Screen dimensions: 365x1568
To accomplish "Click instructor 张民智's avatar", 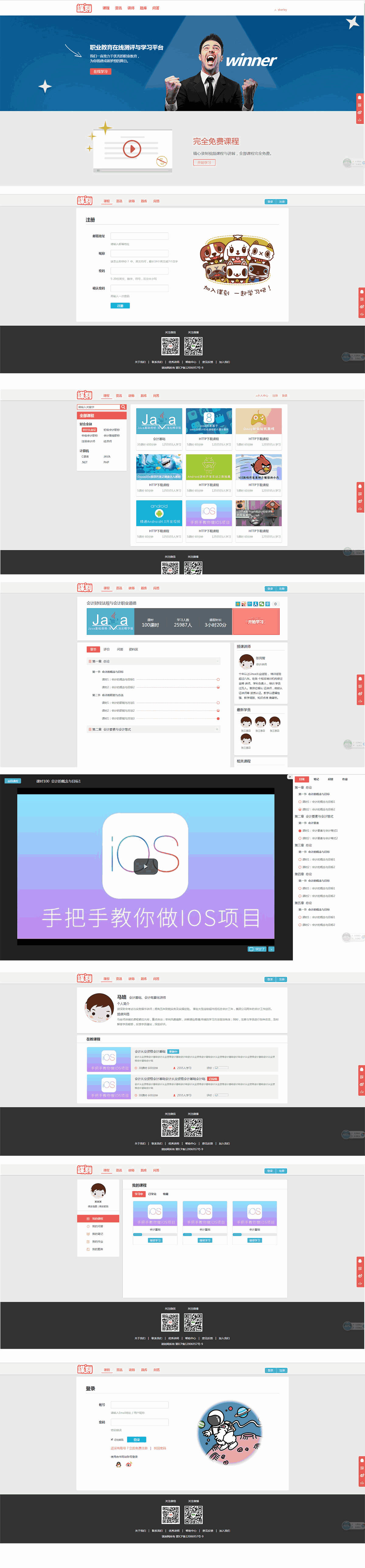I will click(x=246, y=662).
